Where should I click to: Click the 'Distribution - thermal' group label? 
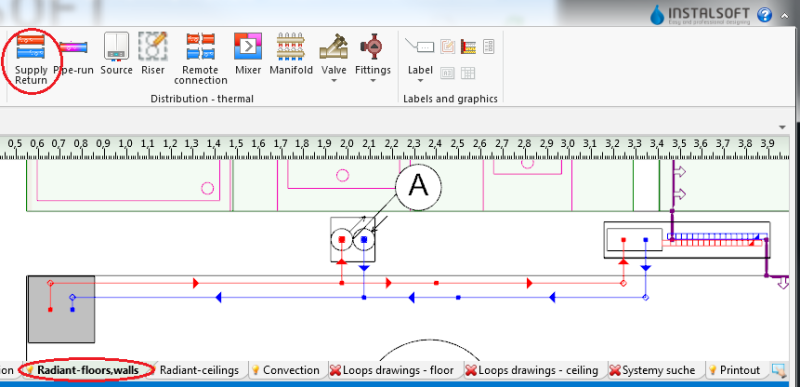point(202,99)
